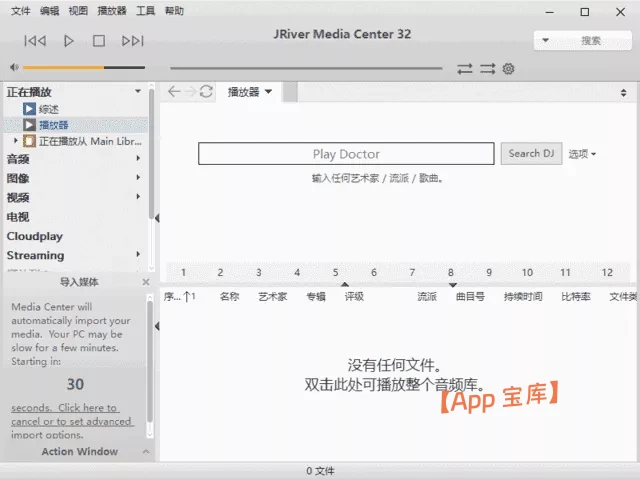Open the gear settings icon
Viewport: 640px width, 480px height.
[x=508, y=69]
